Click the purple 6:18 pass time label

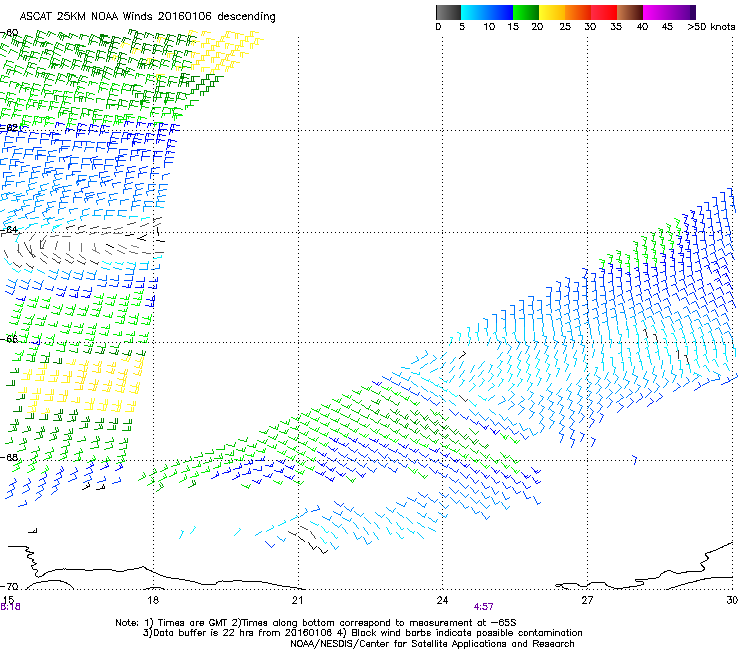(10, 607)
